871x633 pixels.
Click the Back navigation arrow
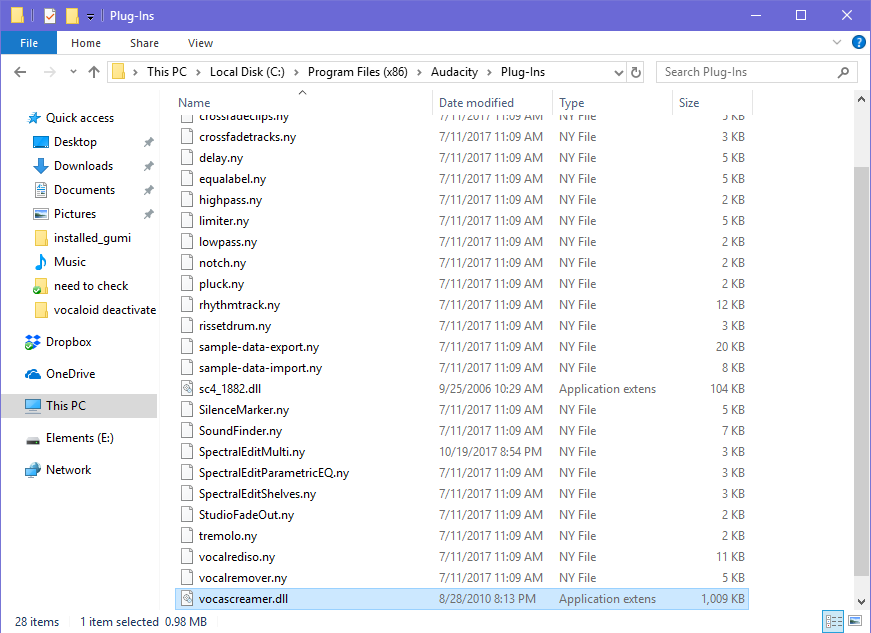pos(20,72)
